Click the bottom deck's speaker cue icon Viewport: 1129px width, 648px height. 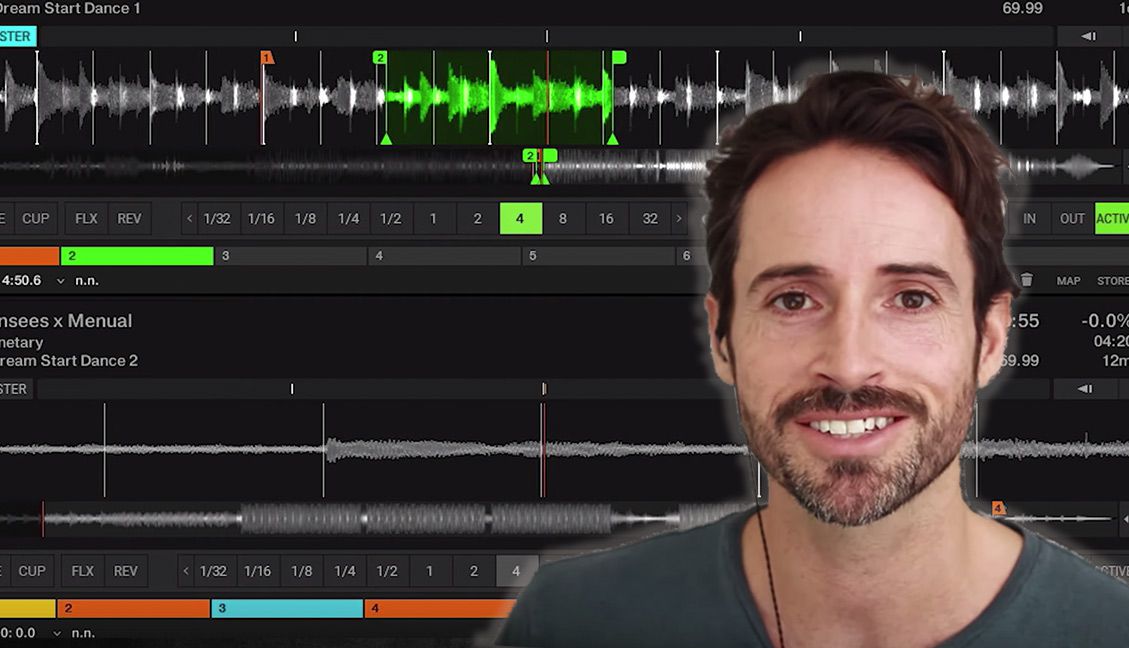tap(1084, 389)
